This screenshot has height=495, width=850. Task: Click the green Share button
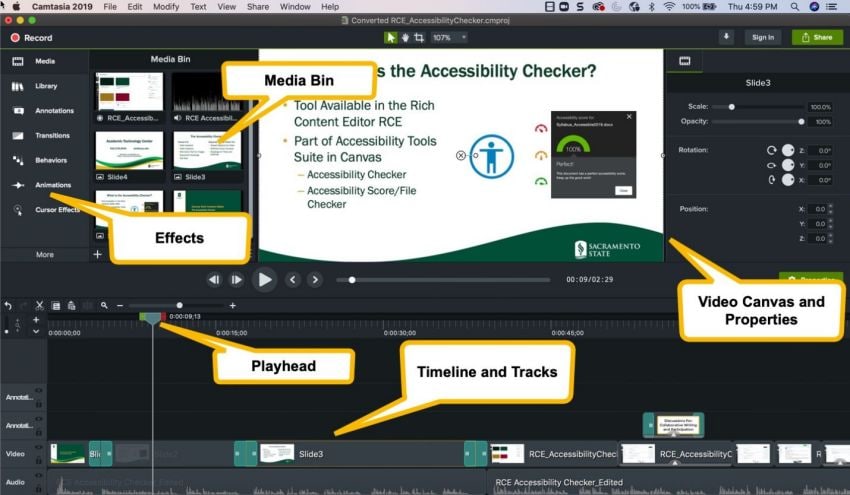pyautogui.click(x=817, y=37)
